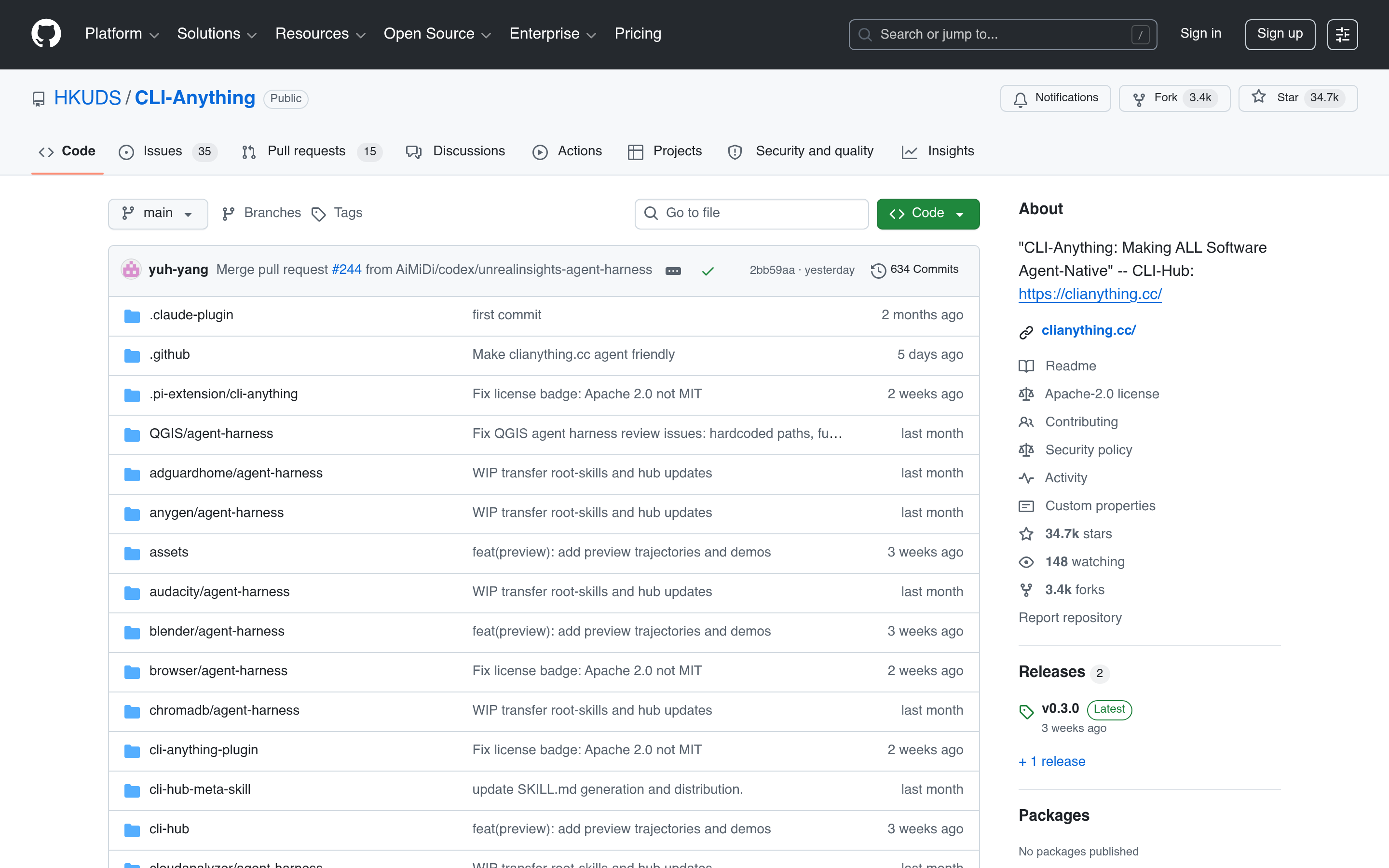
Task: Open the chromadb/agent-harness folder
Action: (x=224, y=710)
